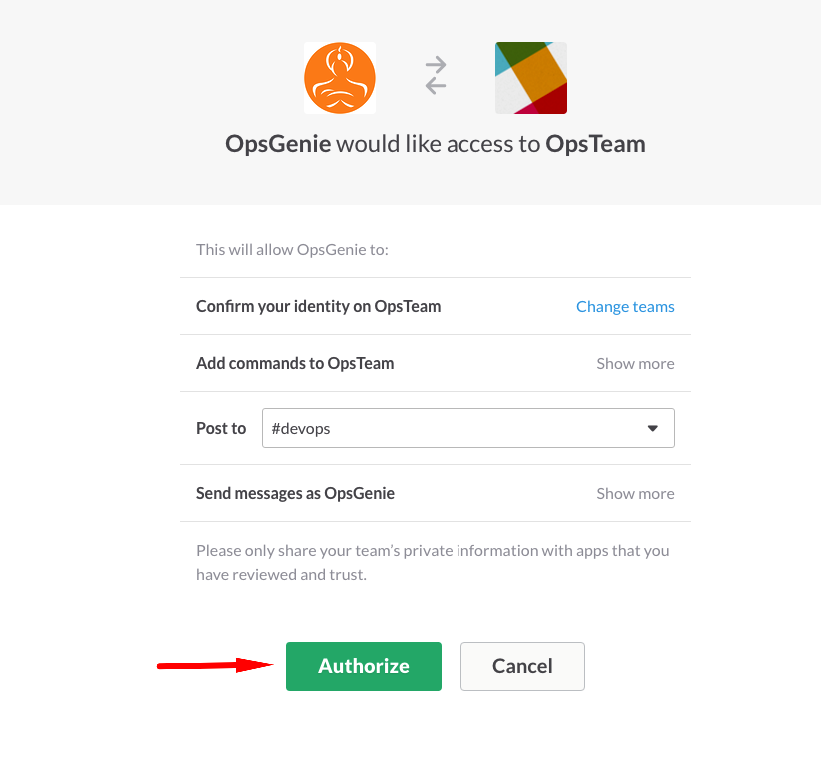Open the Post to channel dropdown
This screenshot has width=821, height=758.
pyautogui.click(x=468, y=427)
